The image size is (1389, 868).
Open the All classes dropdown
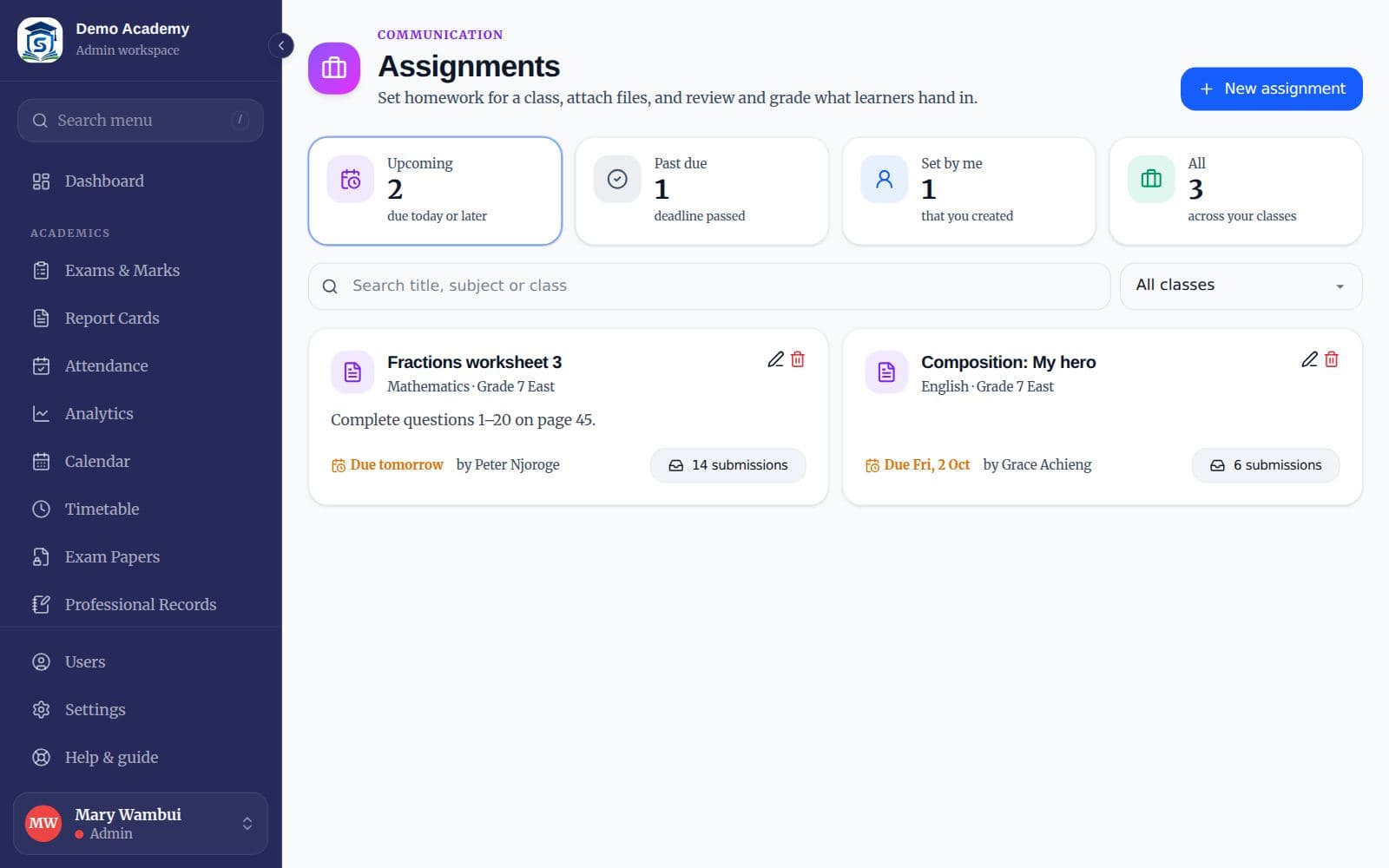point(1241,286)
